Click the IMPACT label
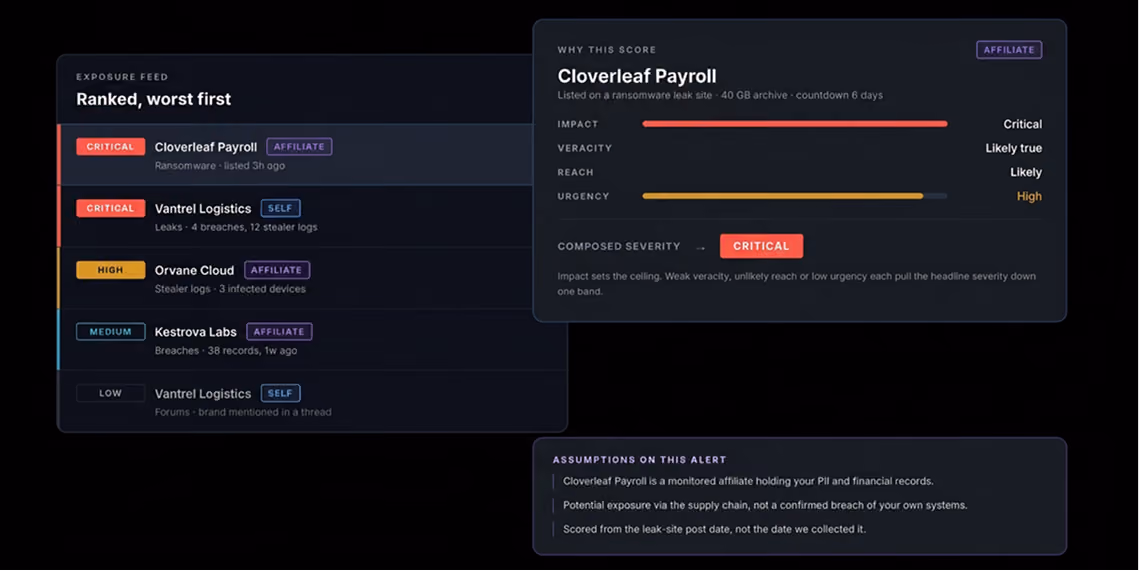This screenshot has height=571, width=1139. 577,124
